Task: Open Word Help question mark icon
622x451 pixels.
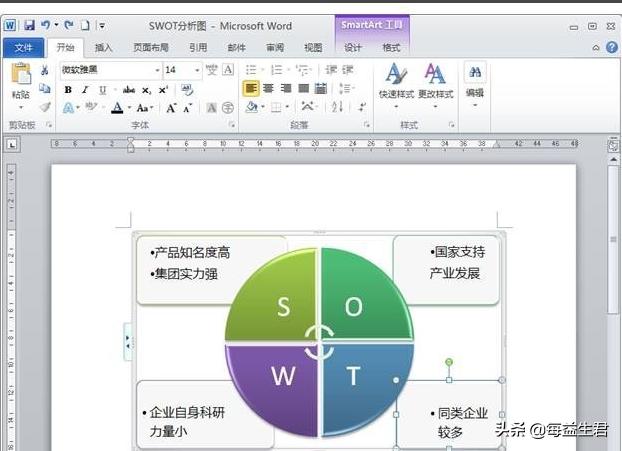Action: [x=611, y=47]
